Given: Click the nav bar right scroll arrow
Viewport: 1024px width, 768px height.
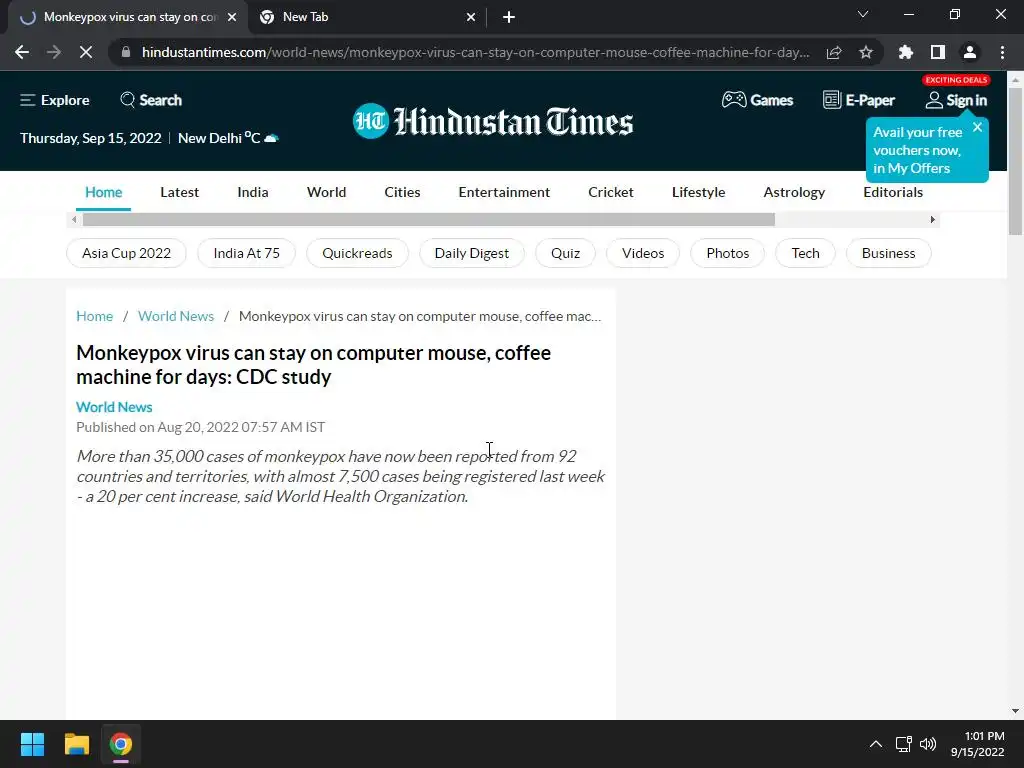Looking at the screenshot, I should click(x=933, y=219).
